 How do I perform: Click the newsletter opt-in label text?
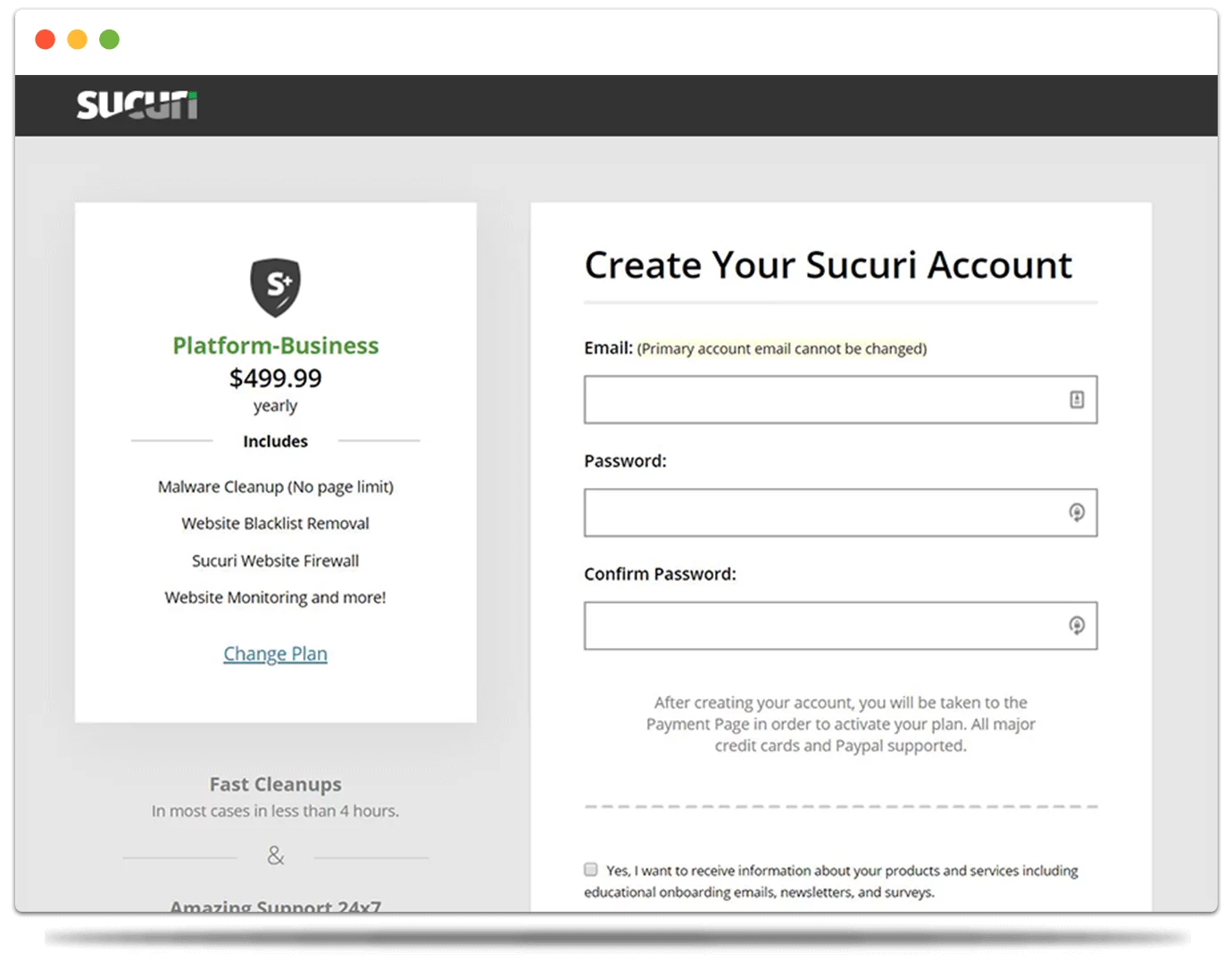point(839,881)
